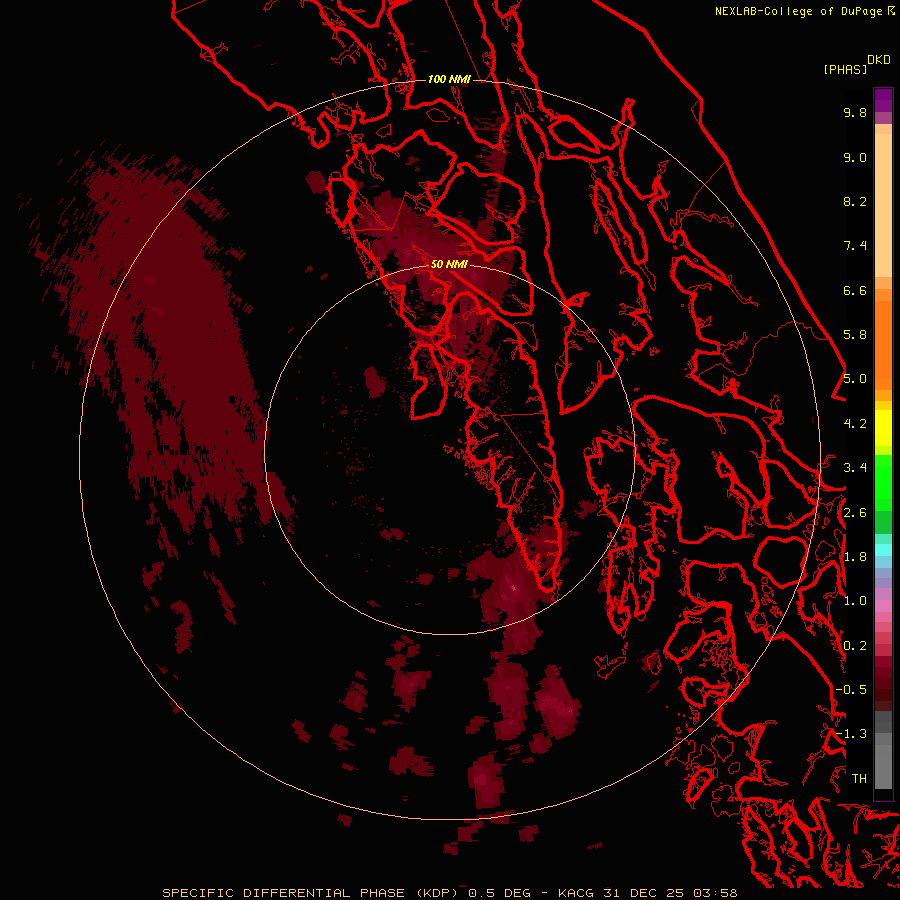
Task: Pick the purple top band of the color bar
Action: tap(883, 100)
